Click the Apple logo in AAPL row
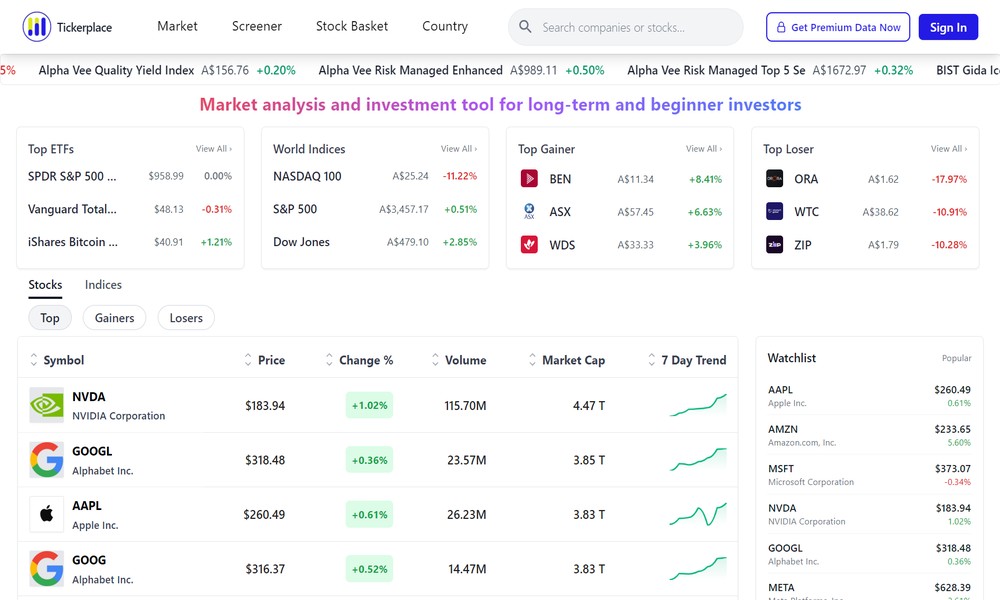 46,514
